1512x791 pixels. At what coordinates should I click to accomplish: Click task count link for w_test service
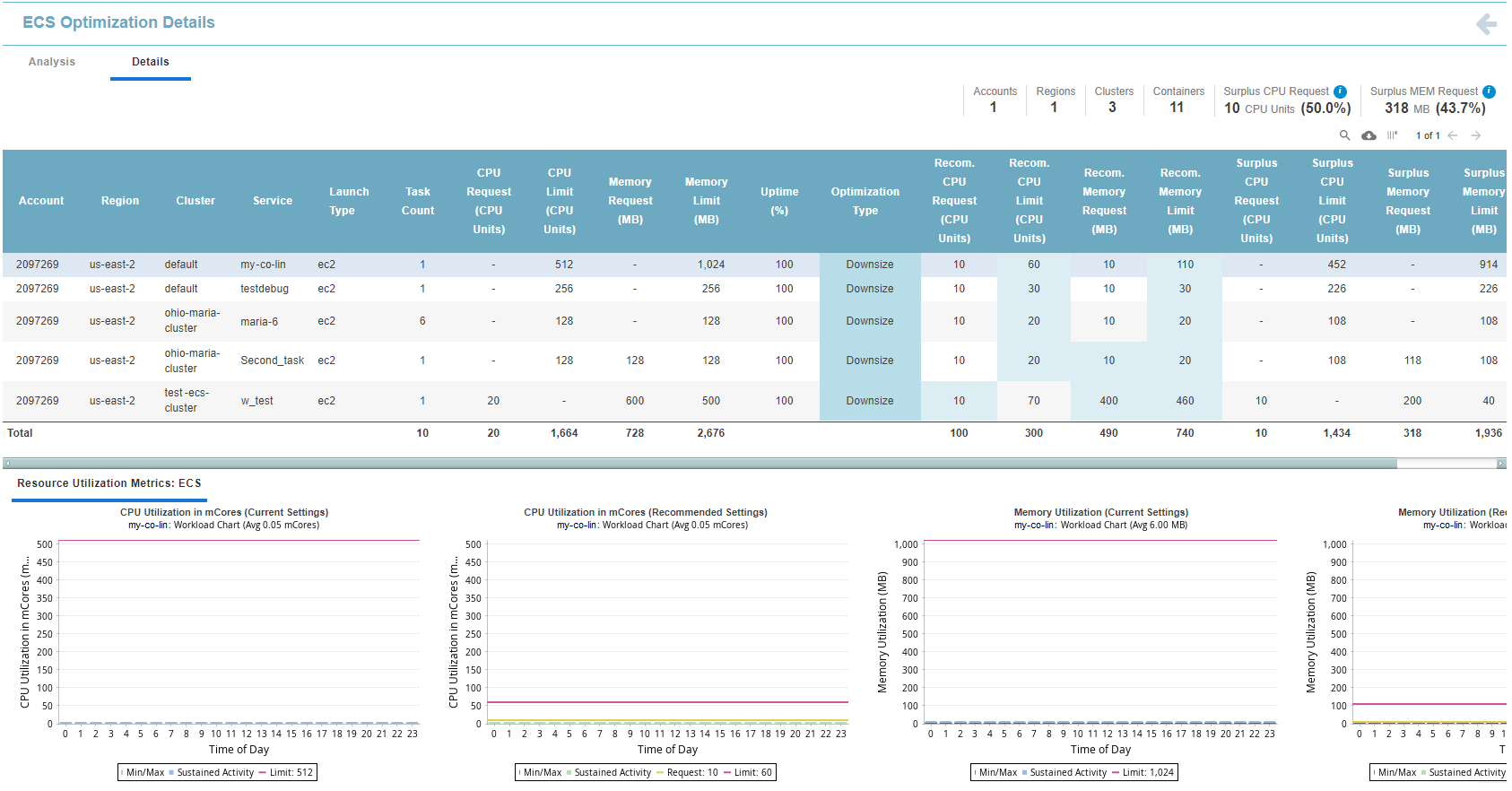422,401
